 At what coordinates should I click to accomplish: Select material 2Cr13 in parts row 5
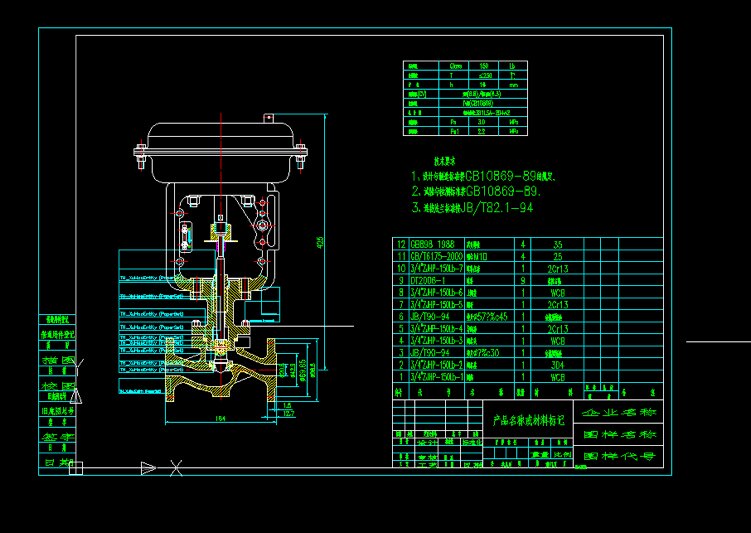click(x=558, y=329)
